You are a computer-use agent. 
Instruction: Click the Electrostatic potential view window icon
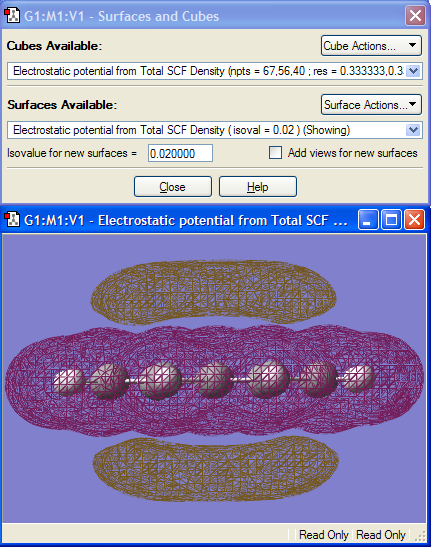(12, 219)
